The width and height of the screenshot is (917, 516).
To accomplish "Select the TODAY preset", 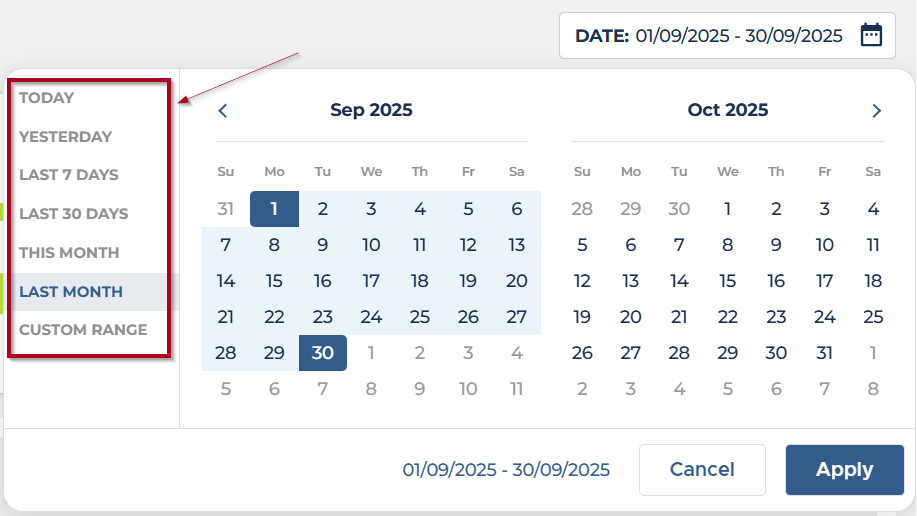I will (47, 98).
